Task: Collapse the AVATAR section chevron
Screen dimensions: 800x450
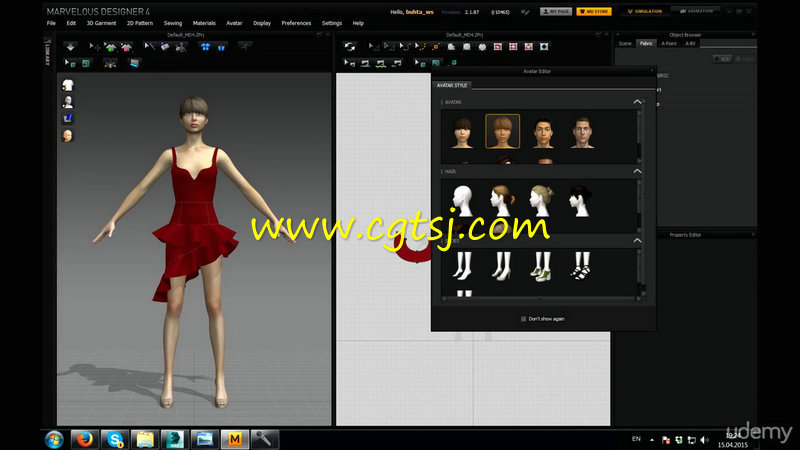Action: tap(637, 102)
